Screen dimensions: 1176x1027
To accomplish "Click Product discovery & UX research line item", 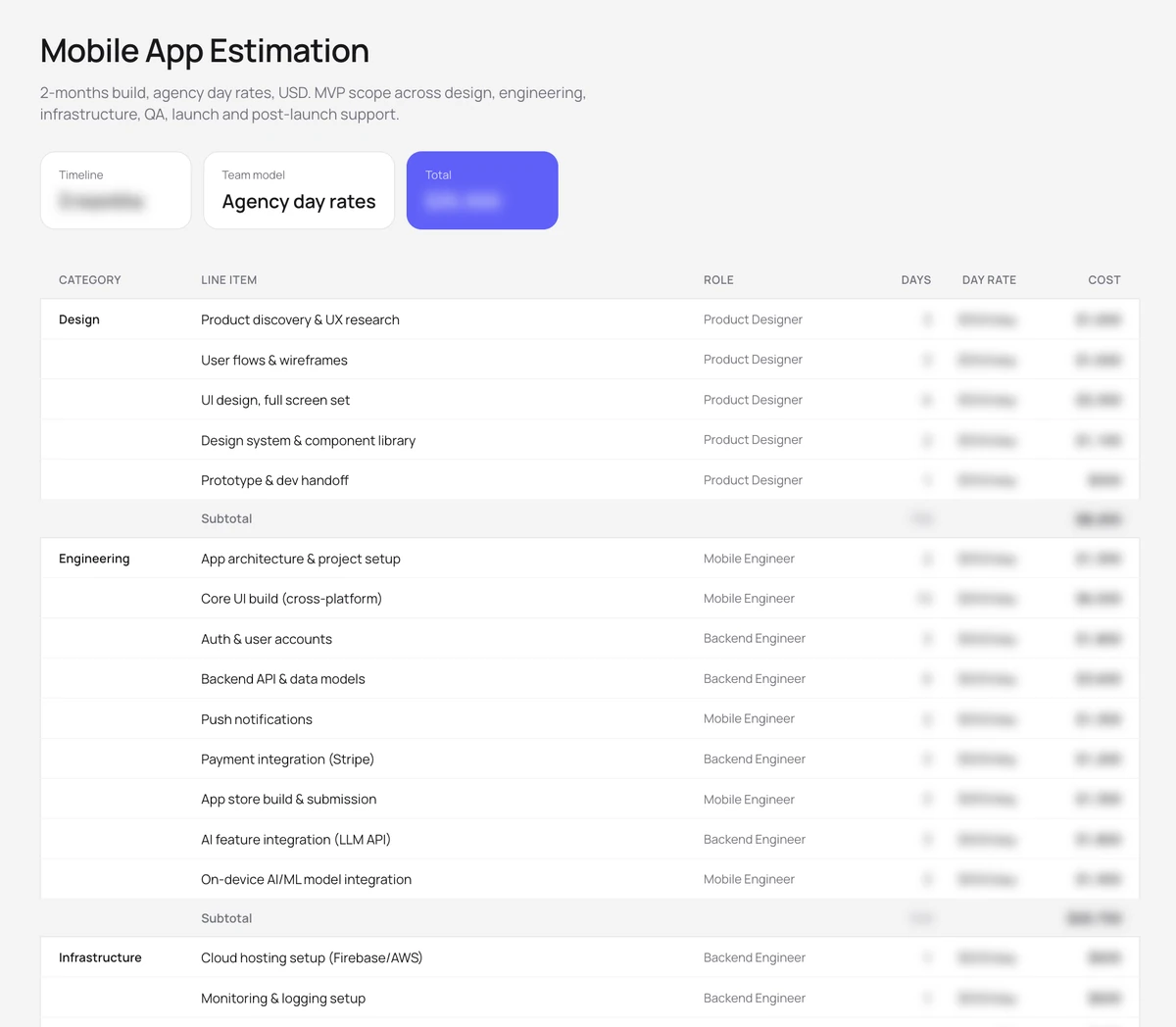I will pyautogui.click(x=300, y=319).
